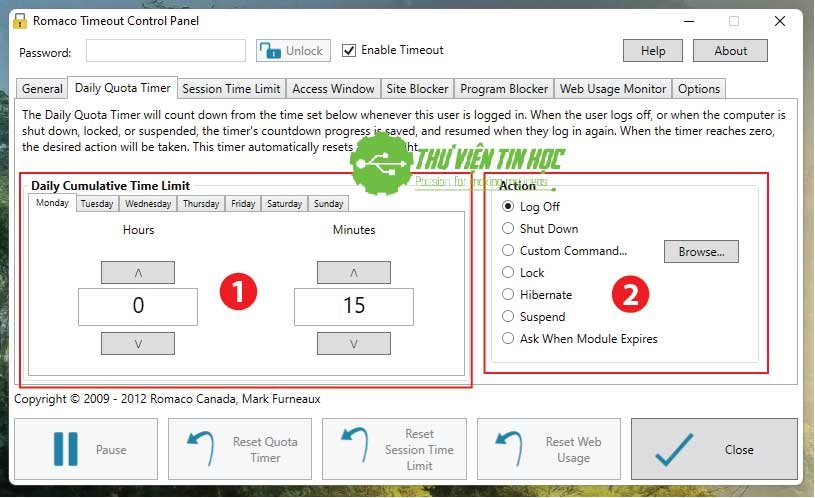The image size is (815, 498).
Task: Increase the Minutes value with up arrow
Action: coord(353,272)
